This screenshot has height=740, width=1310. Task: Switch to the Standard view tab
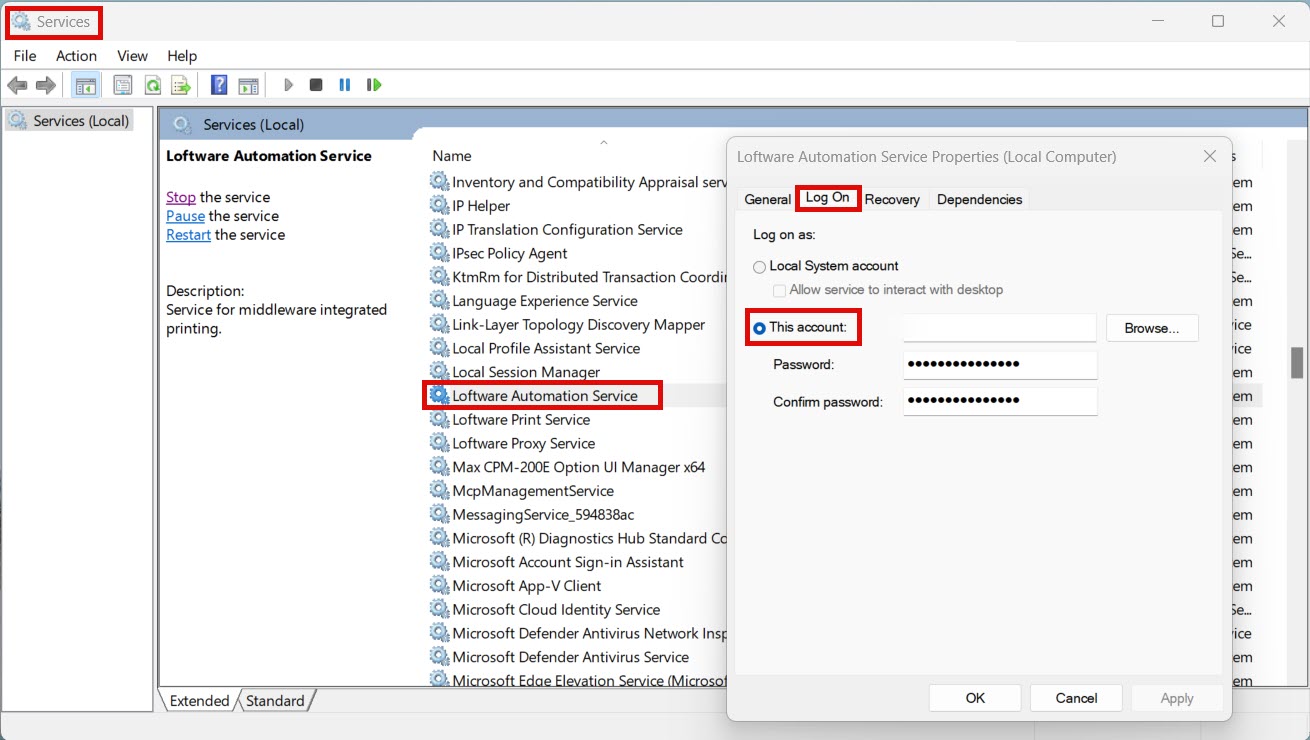click(x=275, y=701)
